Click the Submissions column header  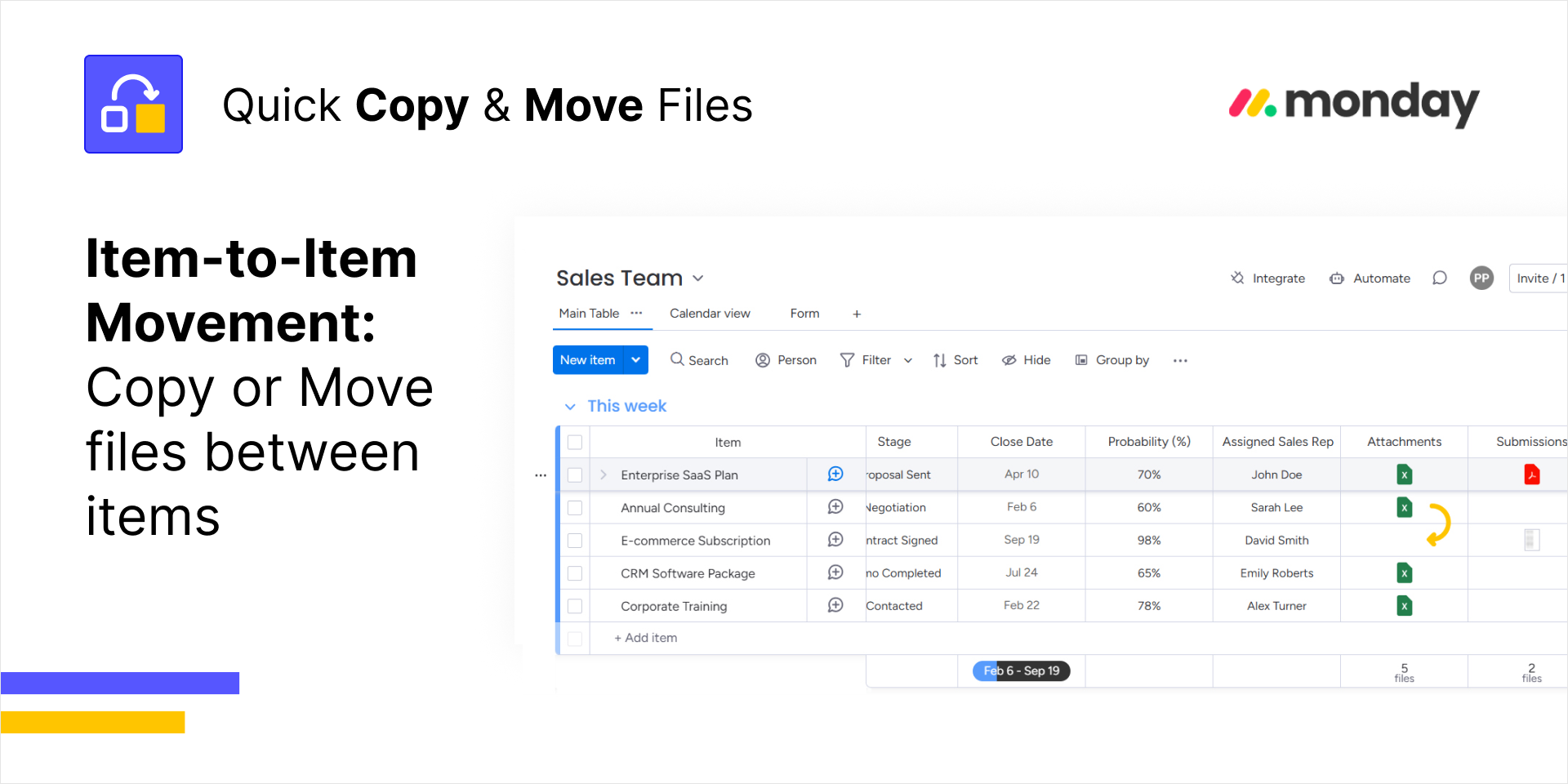point(1530,442)
